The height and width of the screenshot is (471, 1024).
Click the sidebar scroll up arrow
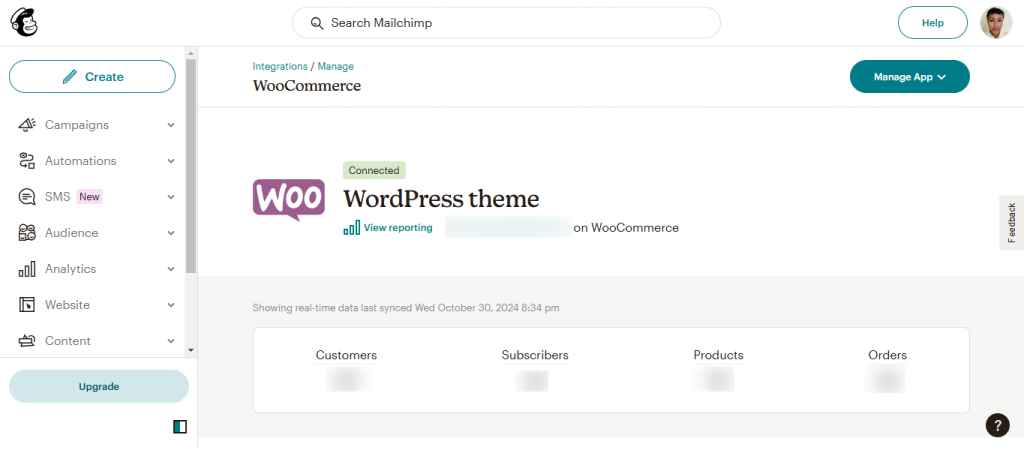(191, 53)
